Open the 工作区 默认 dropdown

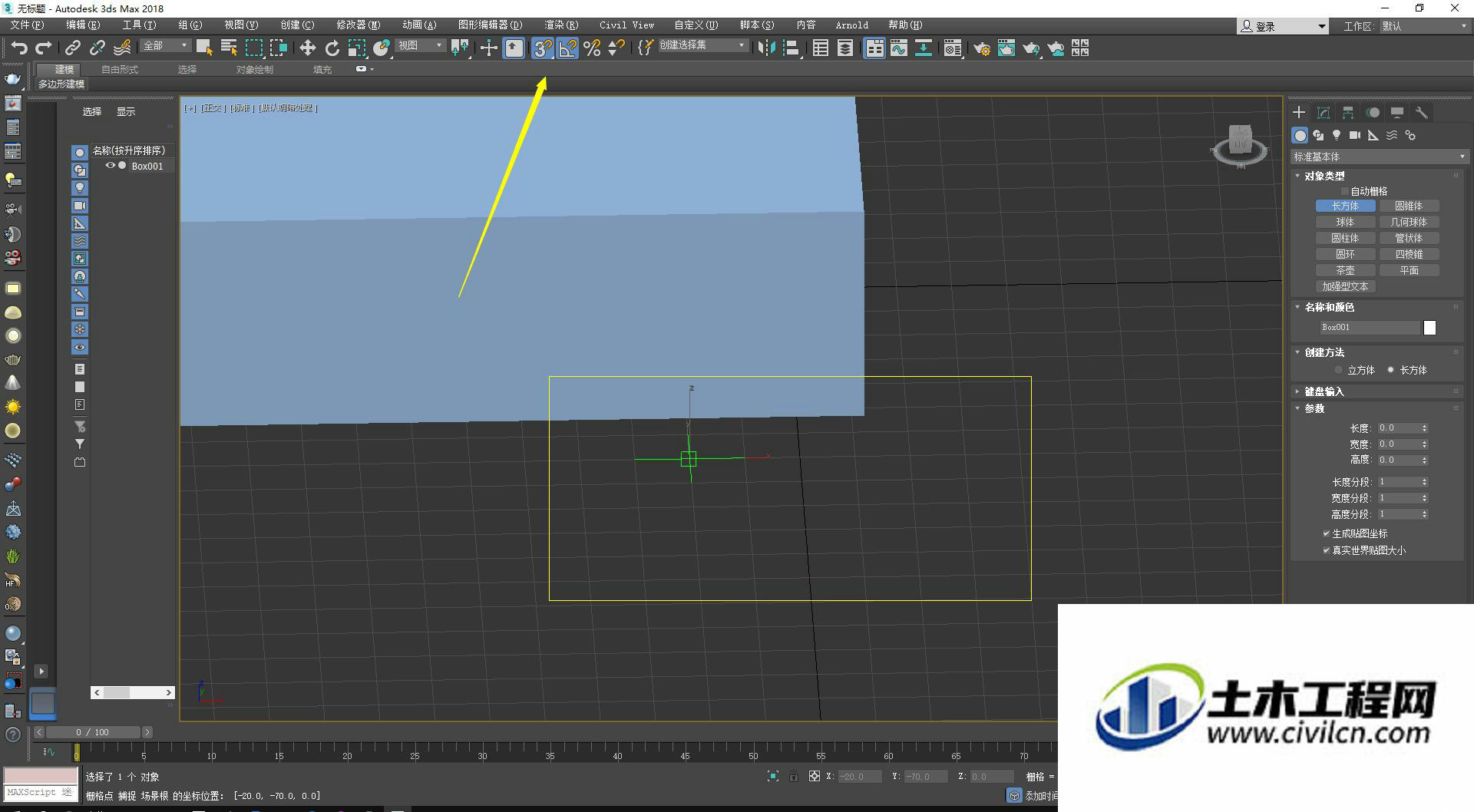click(1424, 26)
